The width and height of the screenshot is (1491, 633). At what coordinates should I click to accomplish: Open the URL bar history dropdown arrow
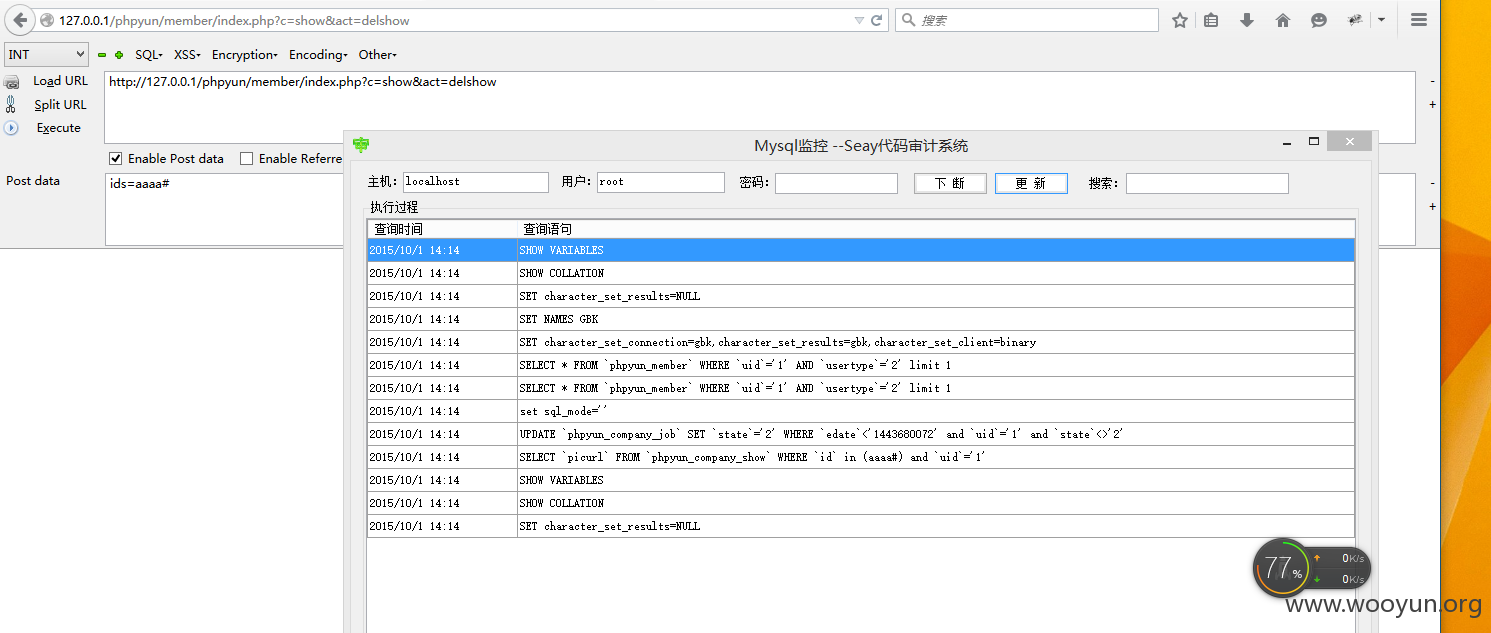point(859,20)
